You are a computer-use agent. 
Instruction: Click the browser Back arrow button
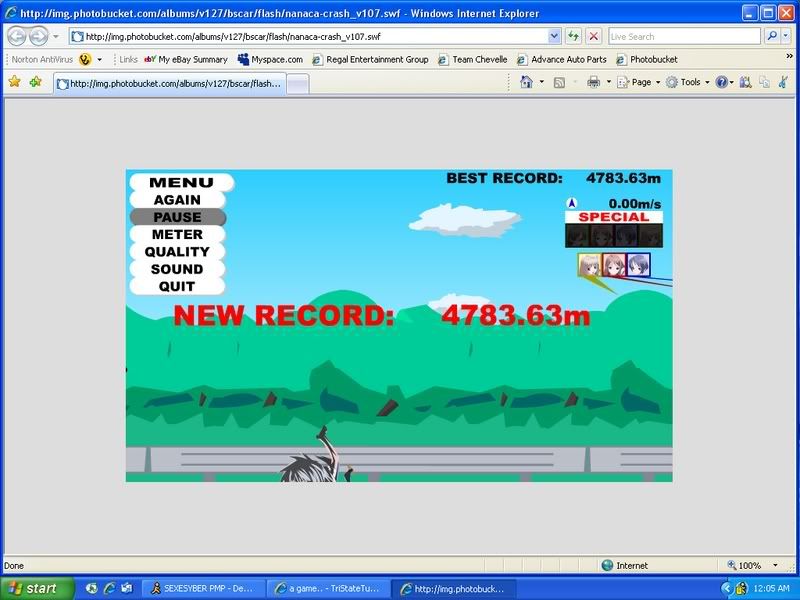click(18, 36)
